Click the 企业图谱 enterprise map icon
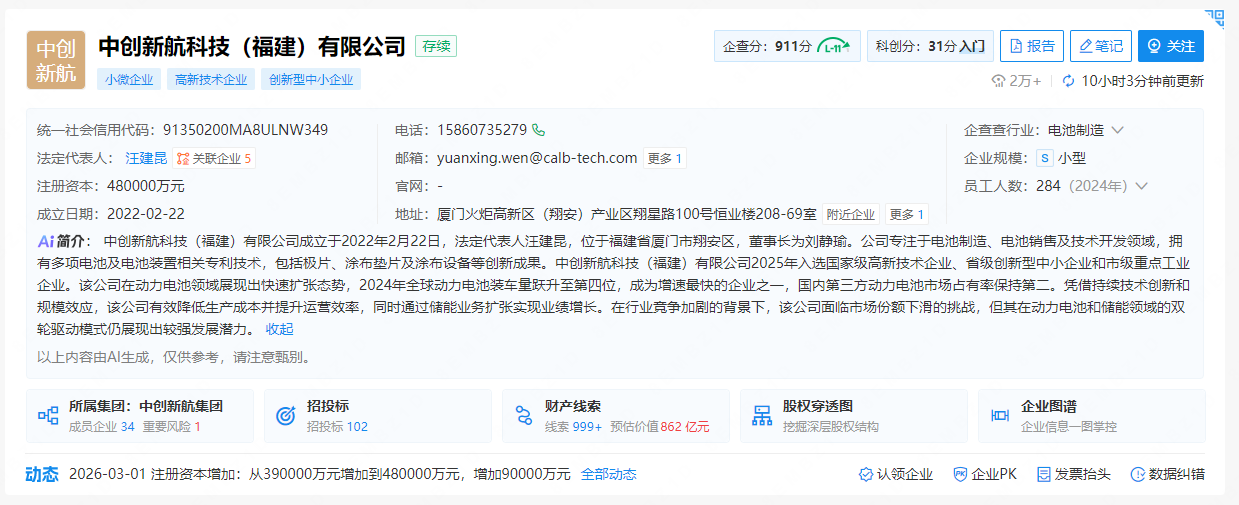 point(999,416)
